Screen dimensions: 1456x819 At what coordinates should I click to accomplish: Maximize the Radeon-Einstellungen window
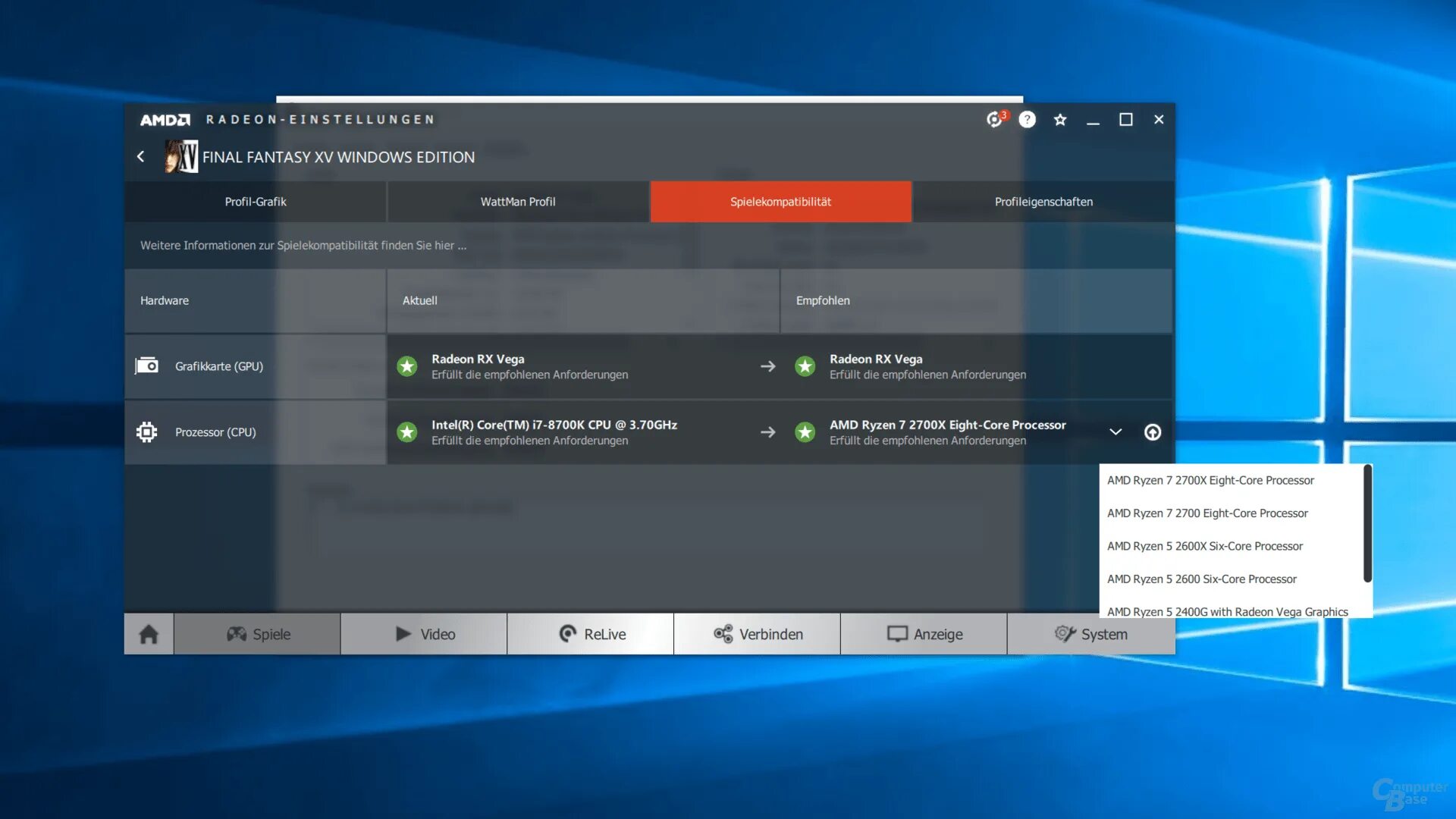[1126, 120]
